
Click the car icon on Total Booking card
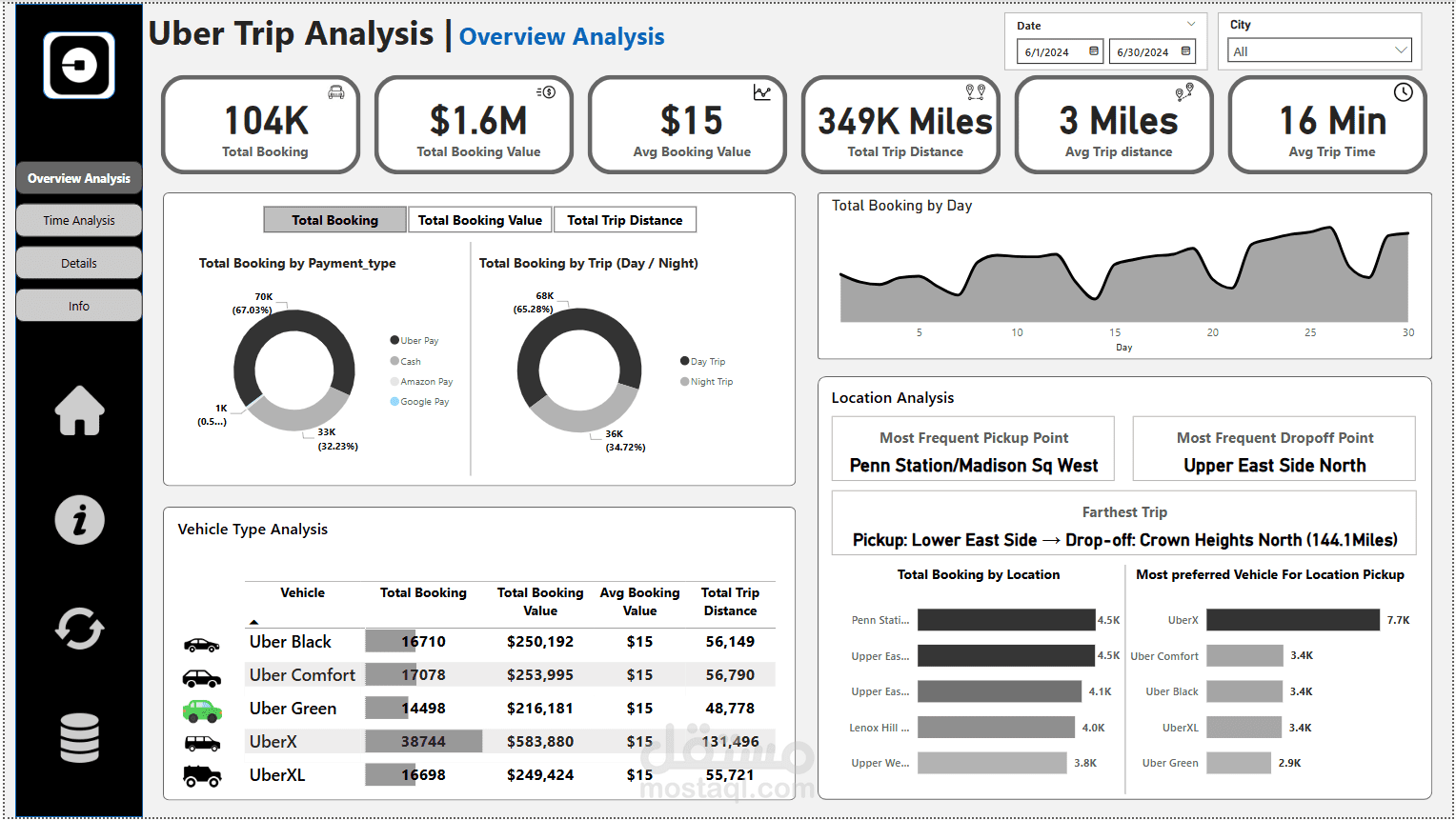pos(334,92)
